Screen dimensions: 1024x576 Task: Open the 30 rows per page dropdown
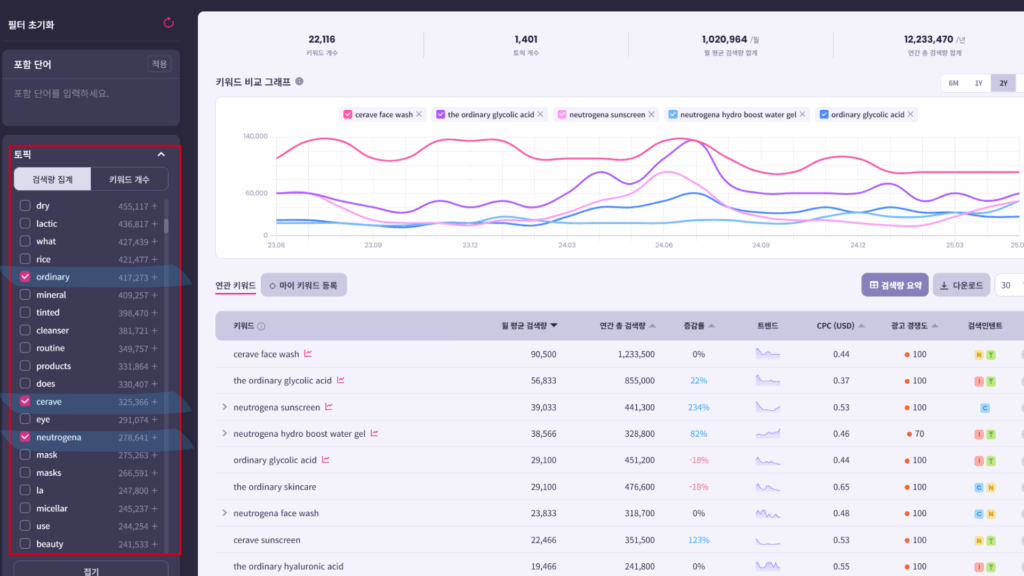(x=1008, y=285)
